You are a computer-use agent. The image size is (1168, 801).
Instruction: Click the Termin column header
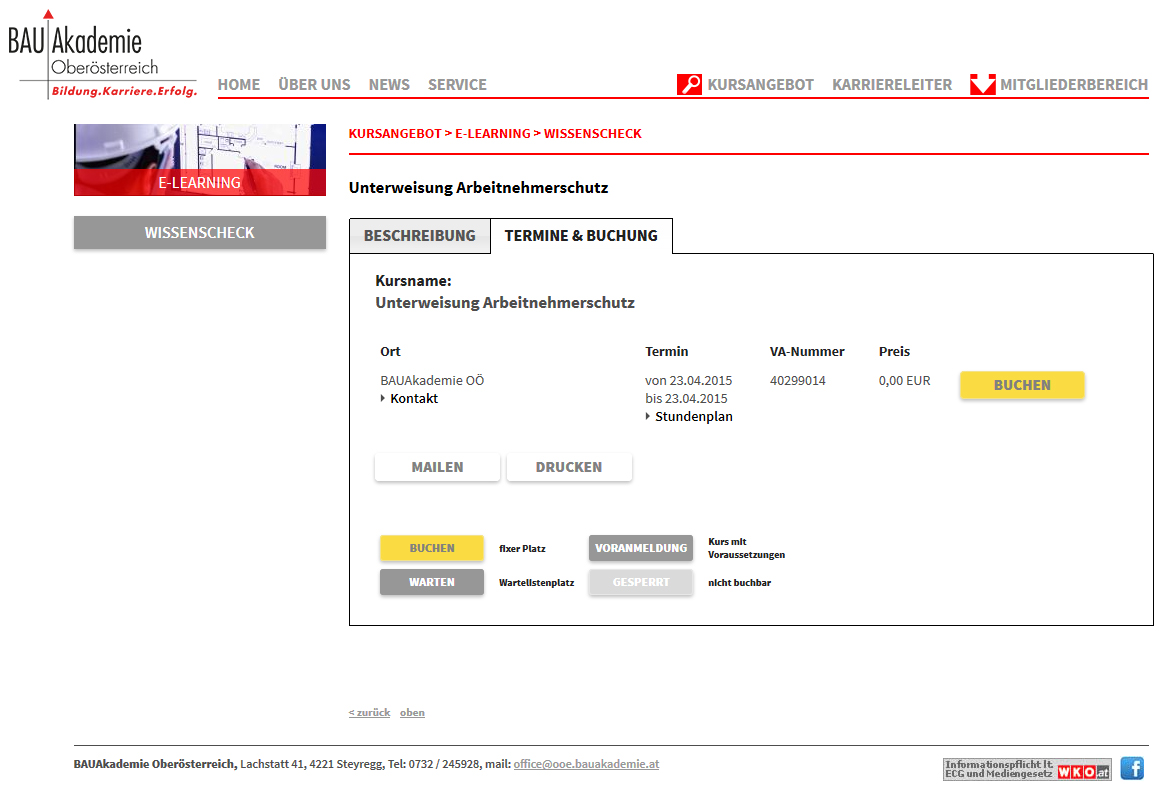point(667,352)
